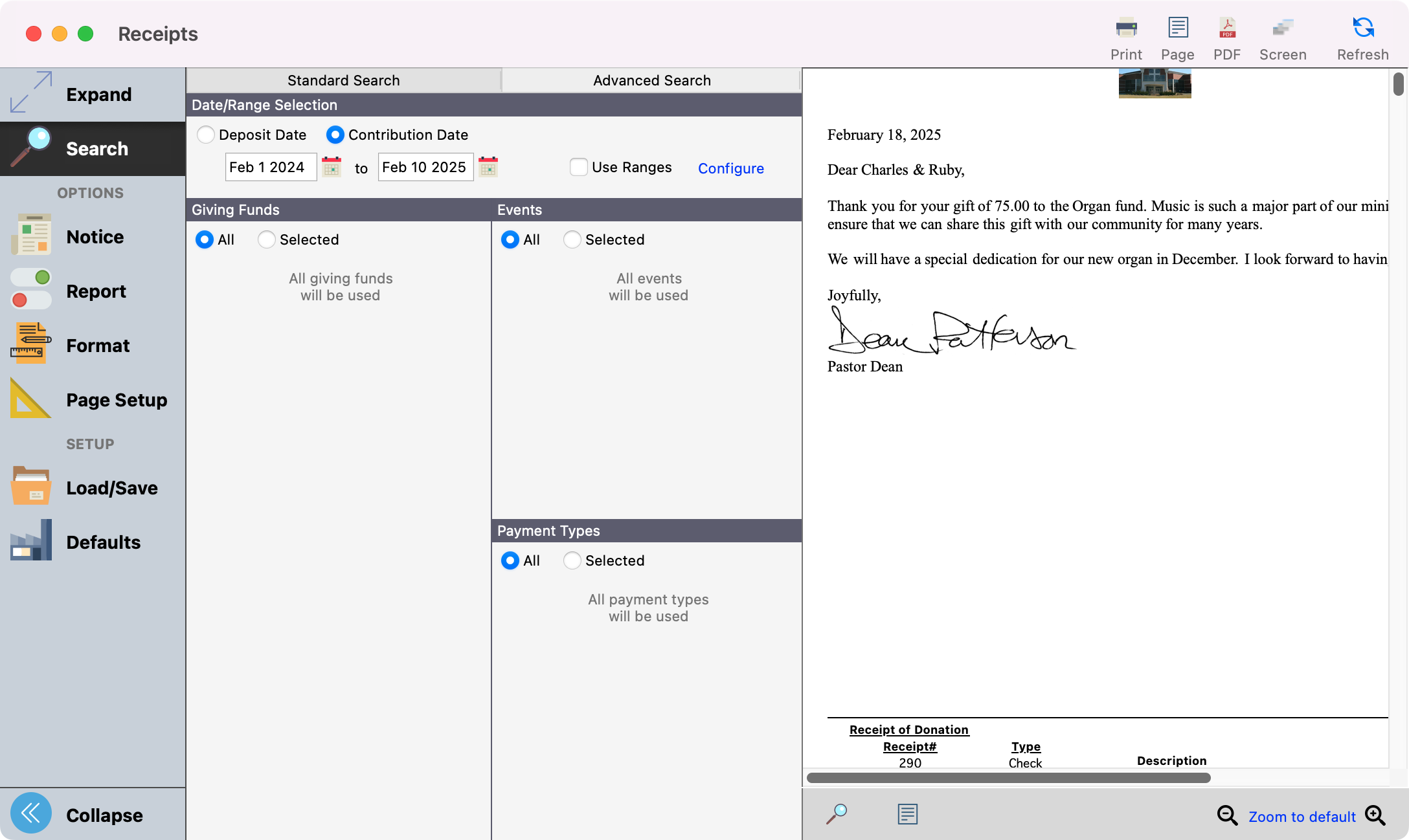
Task: Open calendar picker for start date
Action: point(332,167)
